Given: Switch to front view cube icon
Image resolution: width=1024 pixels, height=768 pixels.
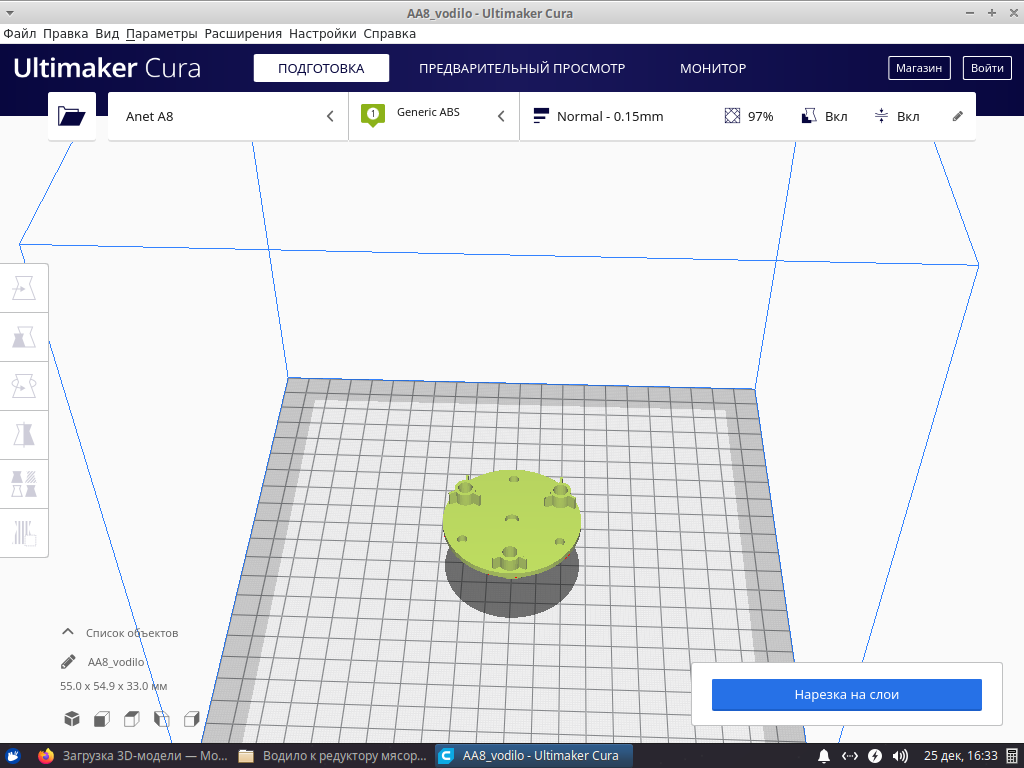Looking at the screenshot, I should pyautogui.click(x=102, y=719).
